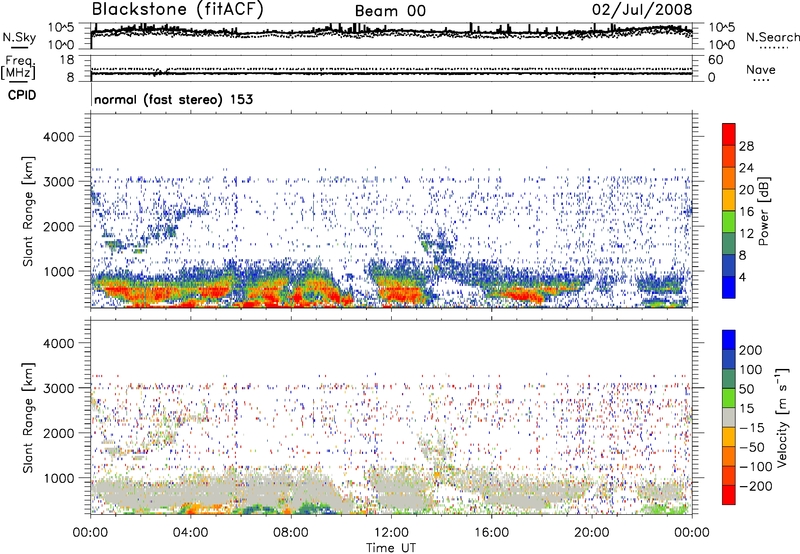Click the date '02/Jul/2008'
The height and width of the screenshot is (554, 800).
pos(642,9)
